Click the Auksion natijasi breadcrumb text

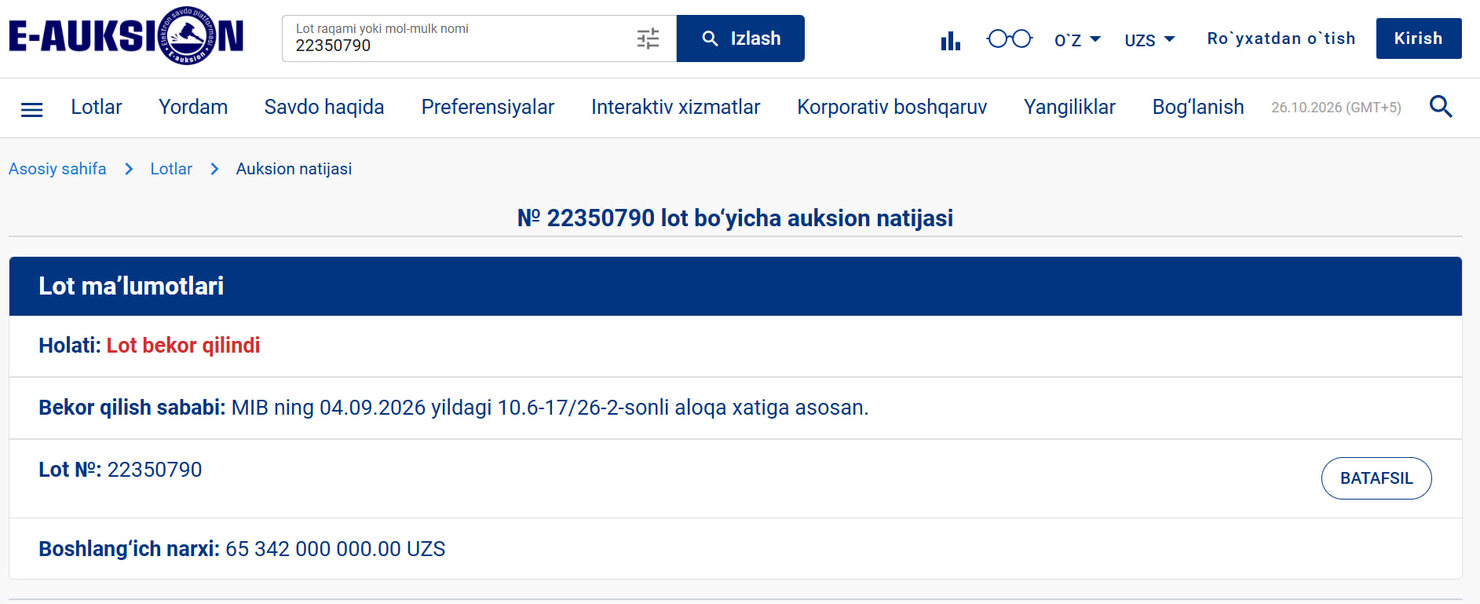[x=294, y=169]
